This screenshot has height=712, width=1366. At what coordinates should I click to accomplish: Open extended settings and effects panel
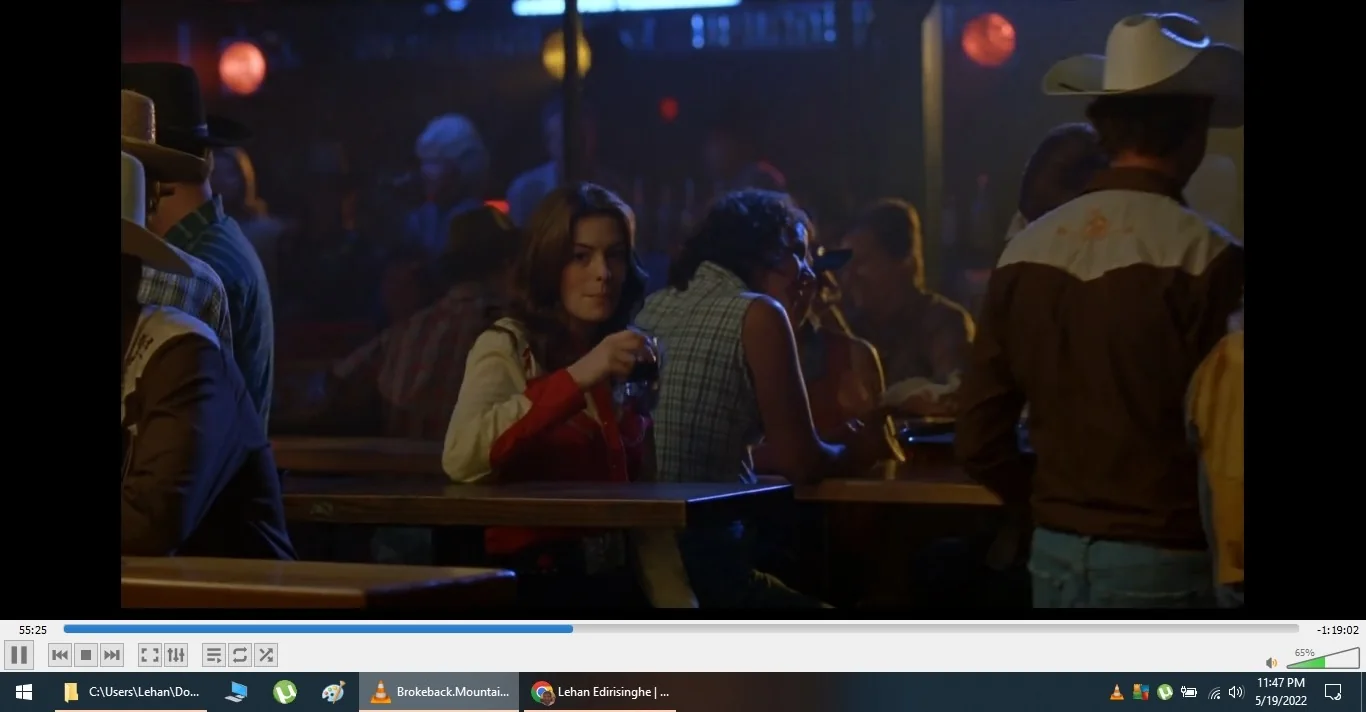pyautogui.click(x=176, y=655)
